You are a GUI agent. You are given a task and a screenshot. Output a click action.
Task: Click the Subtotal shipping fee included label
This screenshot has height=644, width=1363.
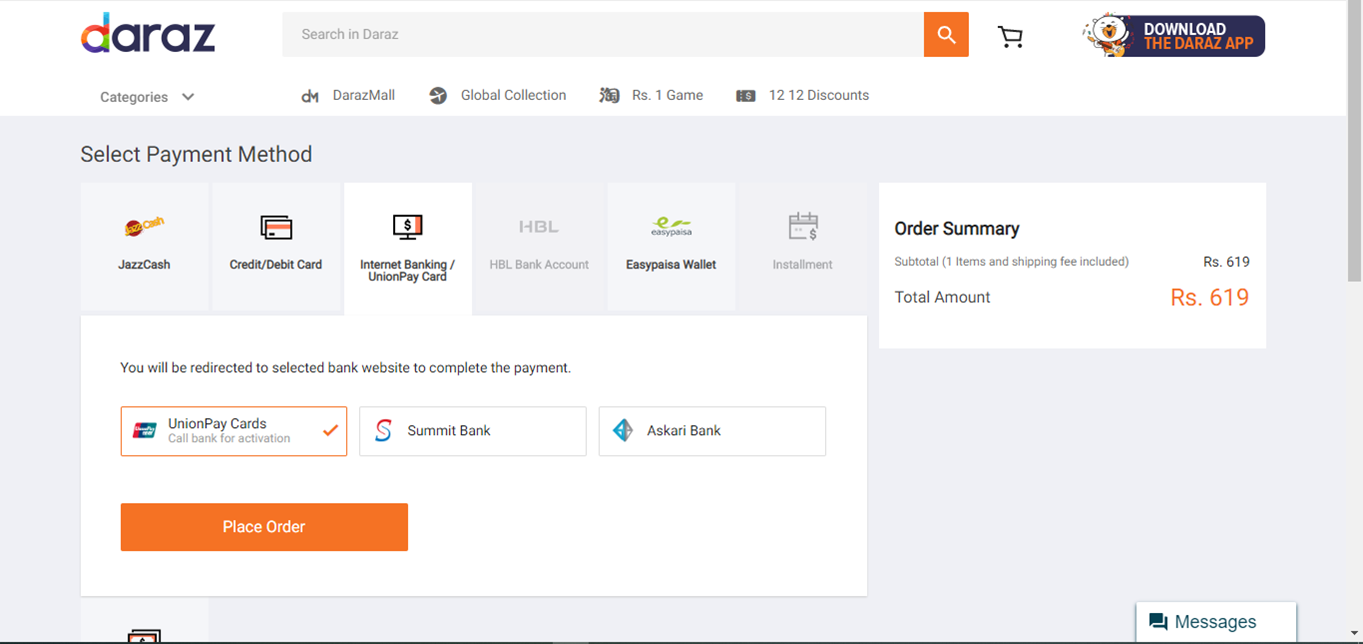tap(1012, 262)
